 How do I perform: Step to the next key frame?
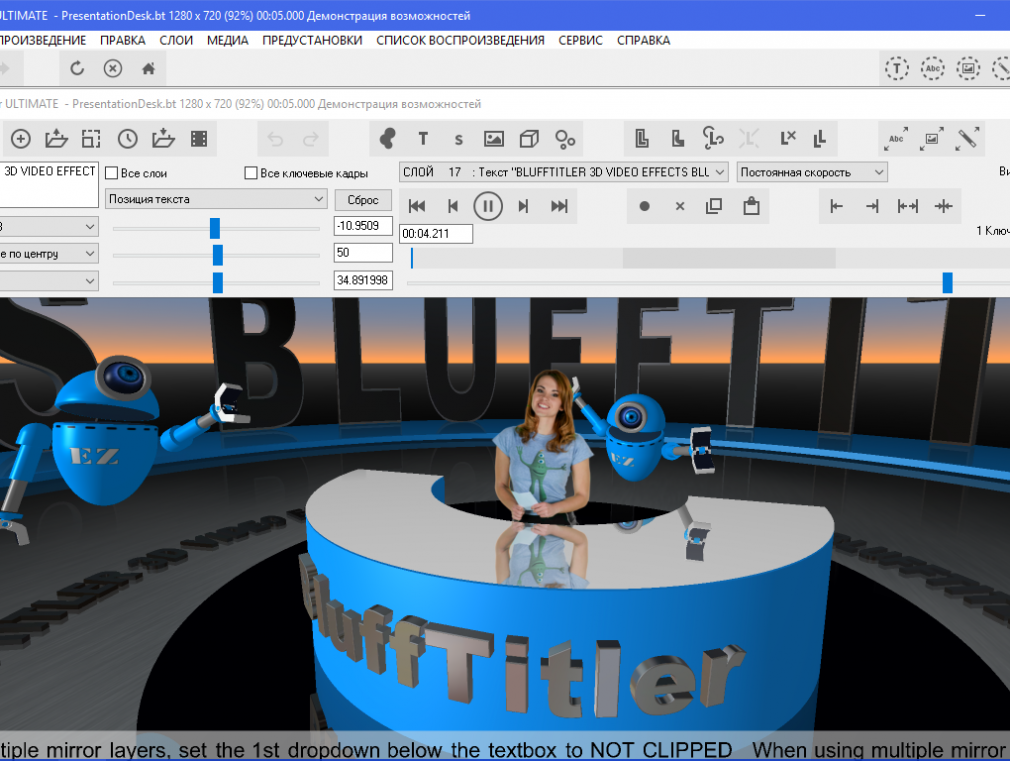pyautogui.click(x=523, y=206)
